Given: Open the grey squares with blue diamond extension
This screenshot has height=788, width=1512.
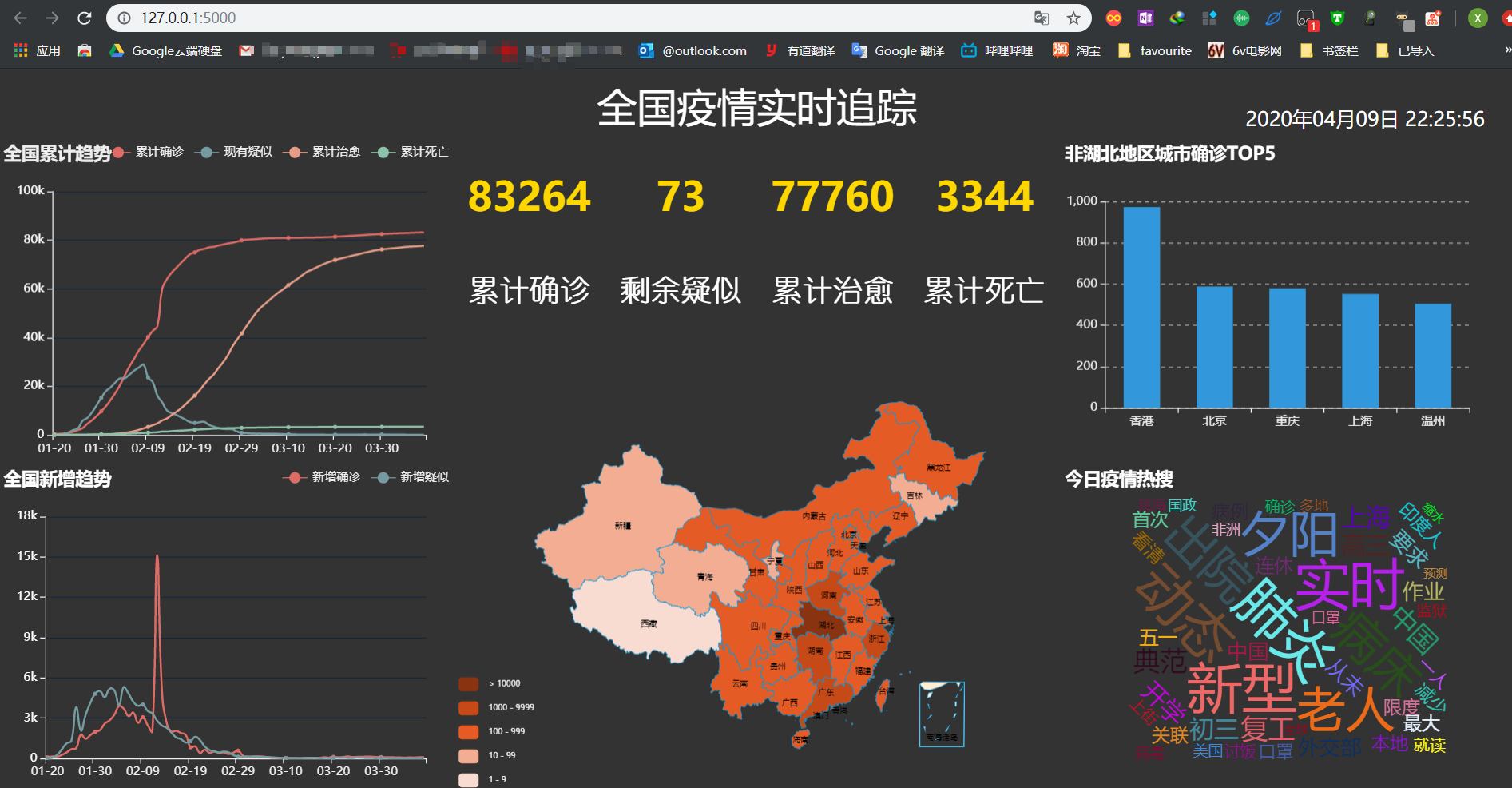Looking at the screenshot, I should click(x=1209, y=18).
